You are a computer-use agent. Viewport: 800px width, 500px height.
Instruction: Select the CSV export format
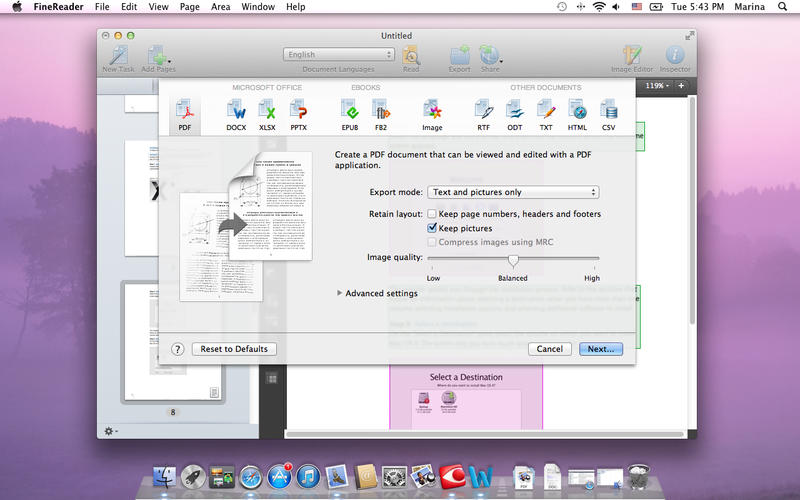click(608, 116)
